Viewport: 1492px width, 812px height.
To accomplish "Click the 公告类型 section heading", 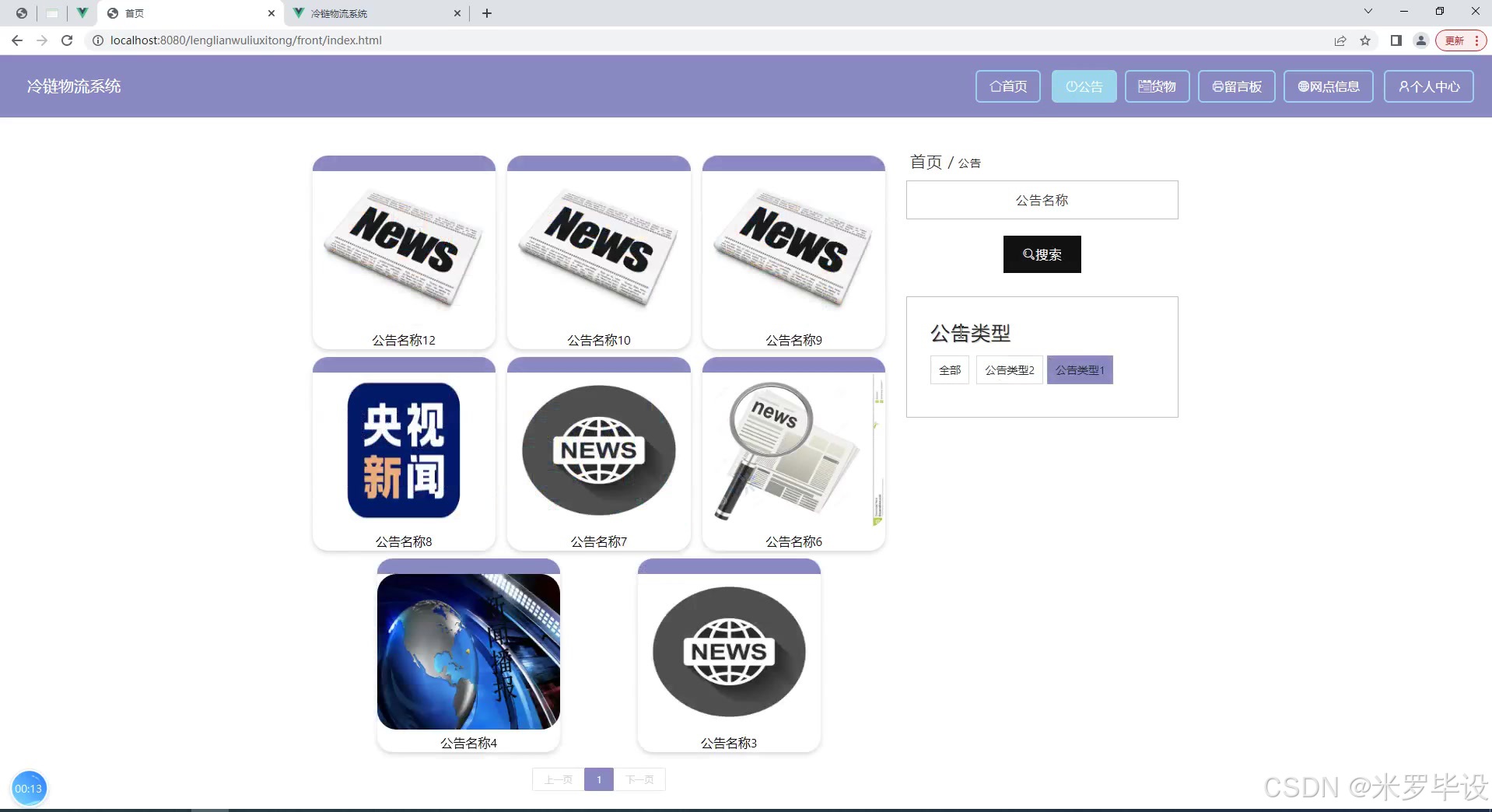I will (x=970, y=334).
